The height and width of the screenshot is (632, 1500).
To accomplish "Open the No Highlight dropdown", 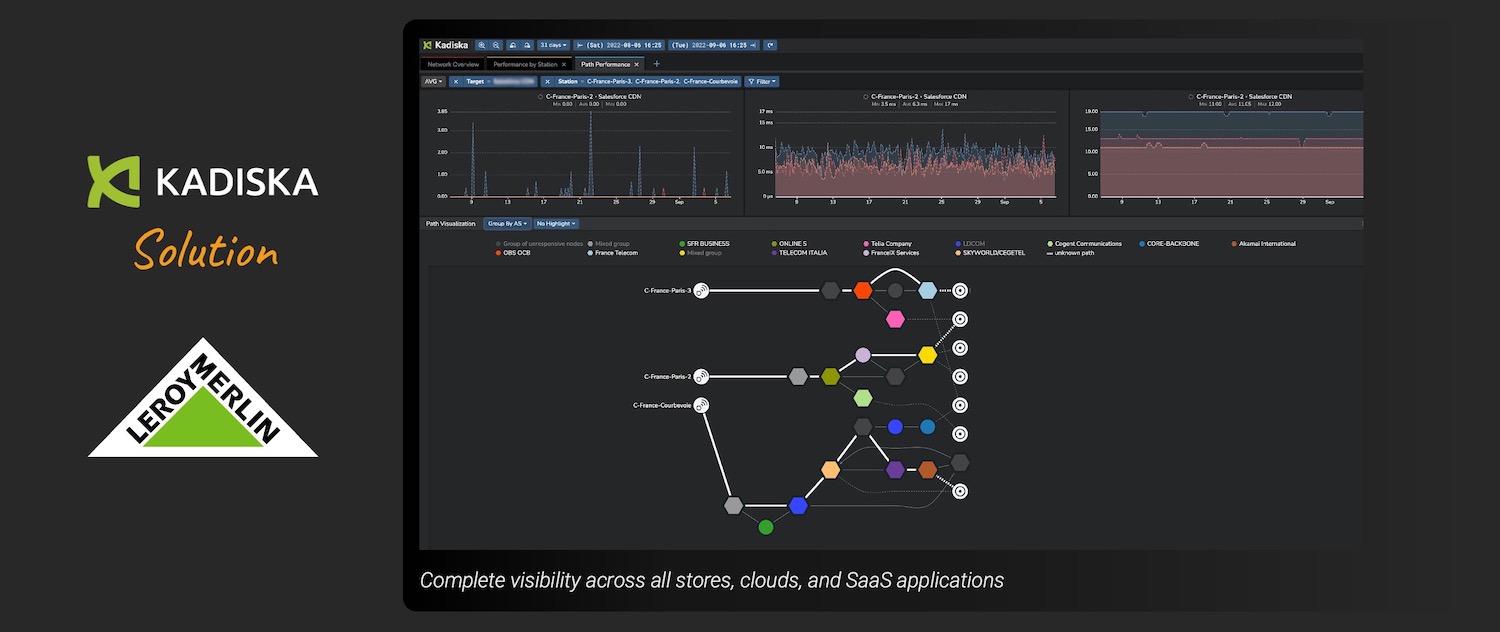I will [557, 223].
